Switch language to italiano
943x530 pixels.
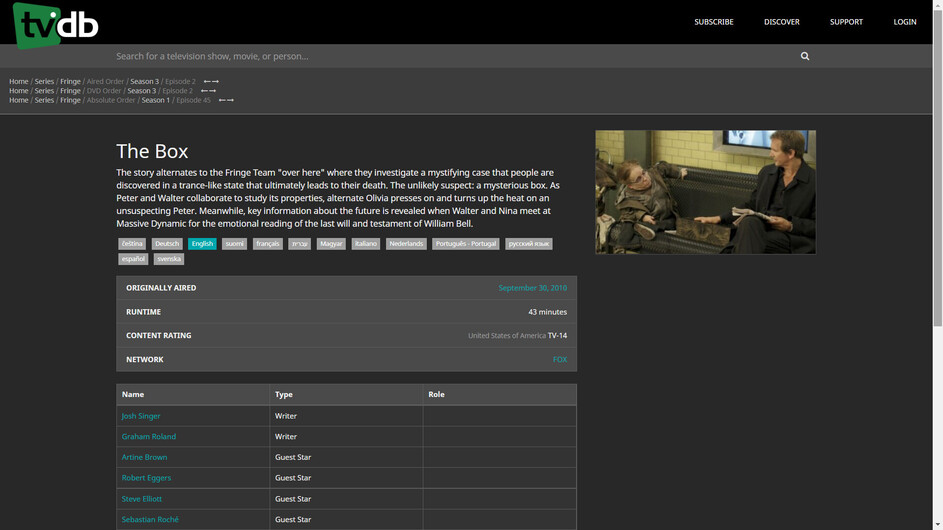(366, 244)
